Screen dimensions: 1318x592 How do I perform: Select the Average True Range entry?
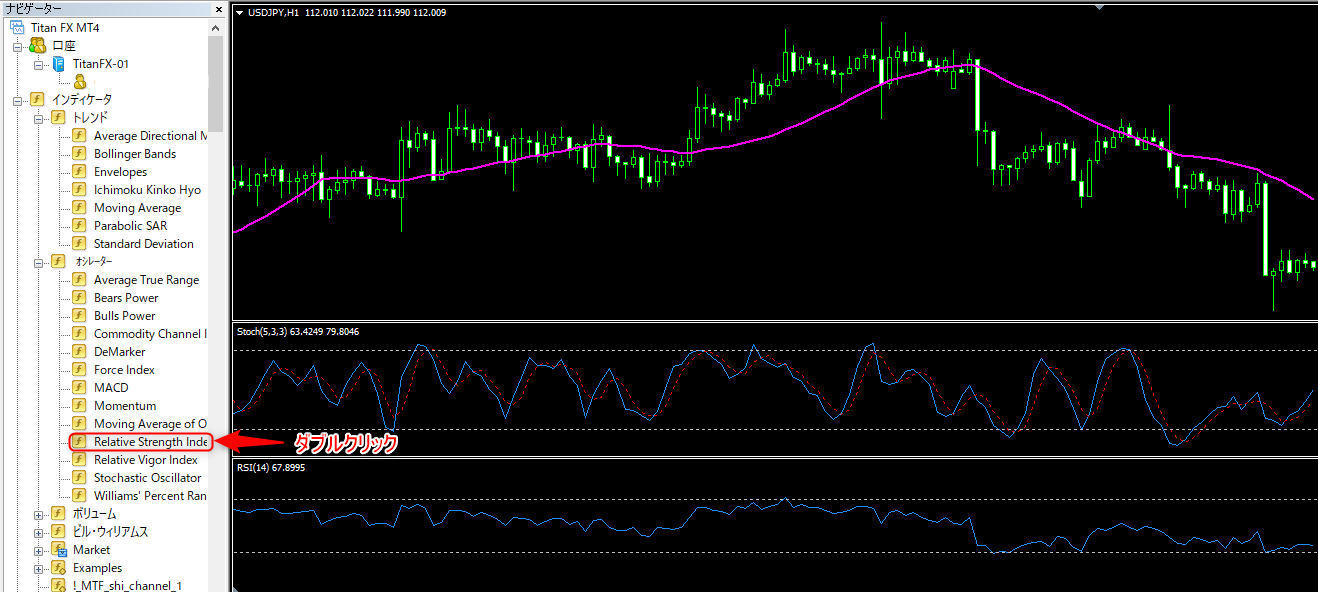tap(146, 280)
